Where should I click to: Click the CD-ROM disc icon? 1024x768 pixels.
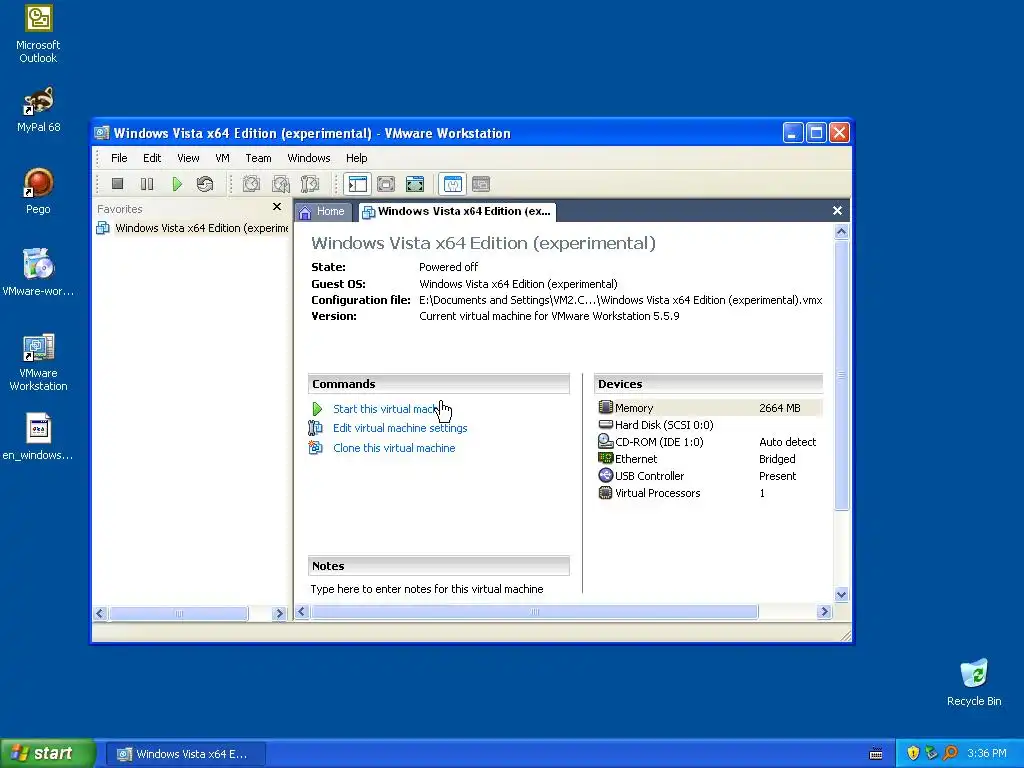(x=605, y=441)
